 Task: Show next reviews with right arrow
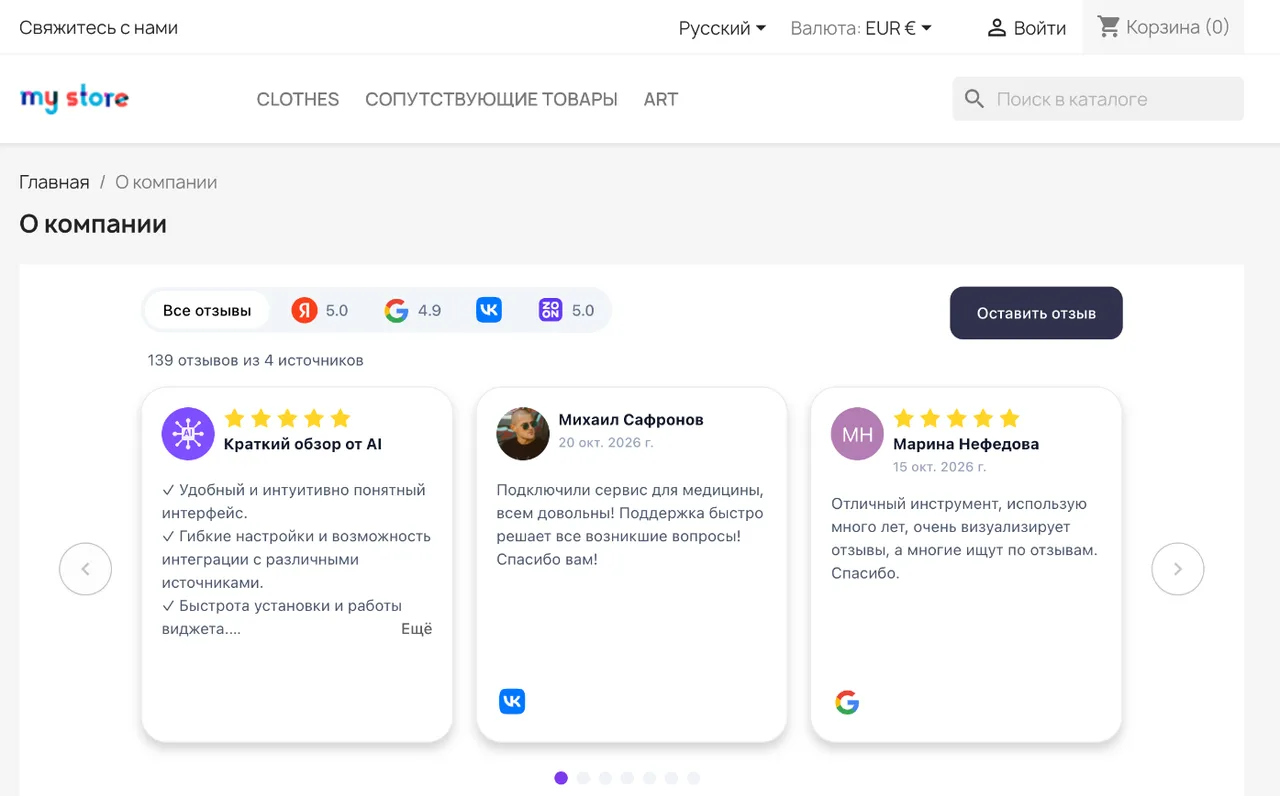[1178, 569]
